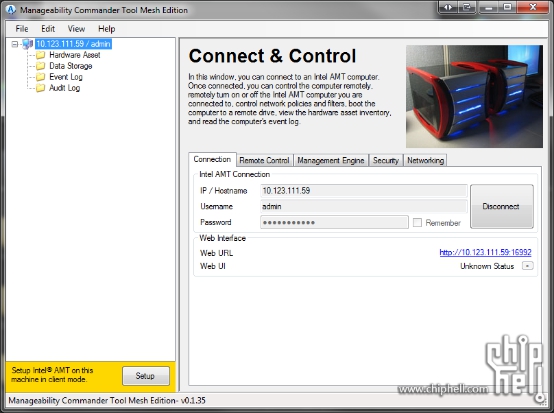Click the Hardware Asset folder icon
The image size is (554, 413).
(x=41, y=55)
